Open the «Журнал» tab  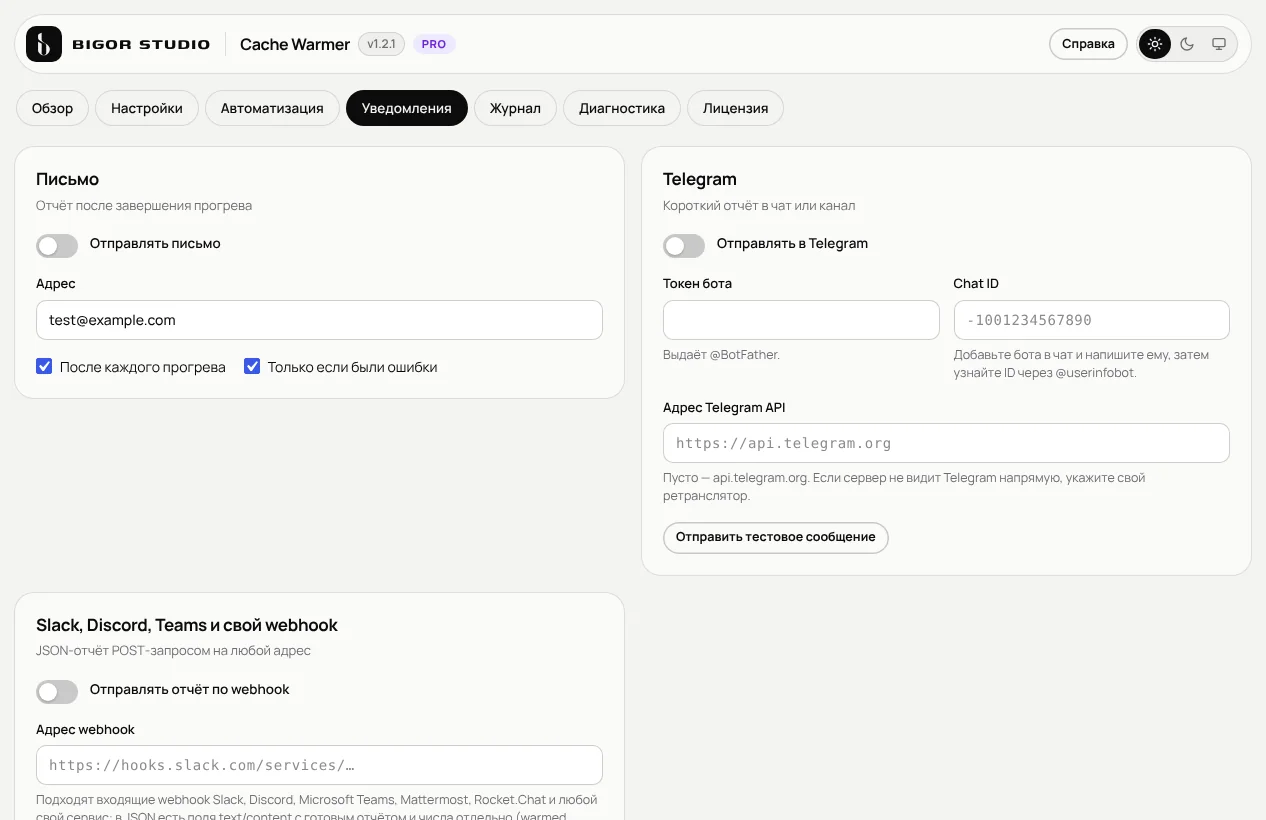coord(515,108)
